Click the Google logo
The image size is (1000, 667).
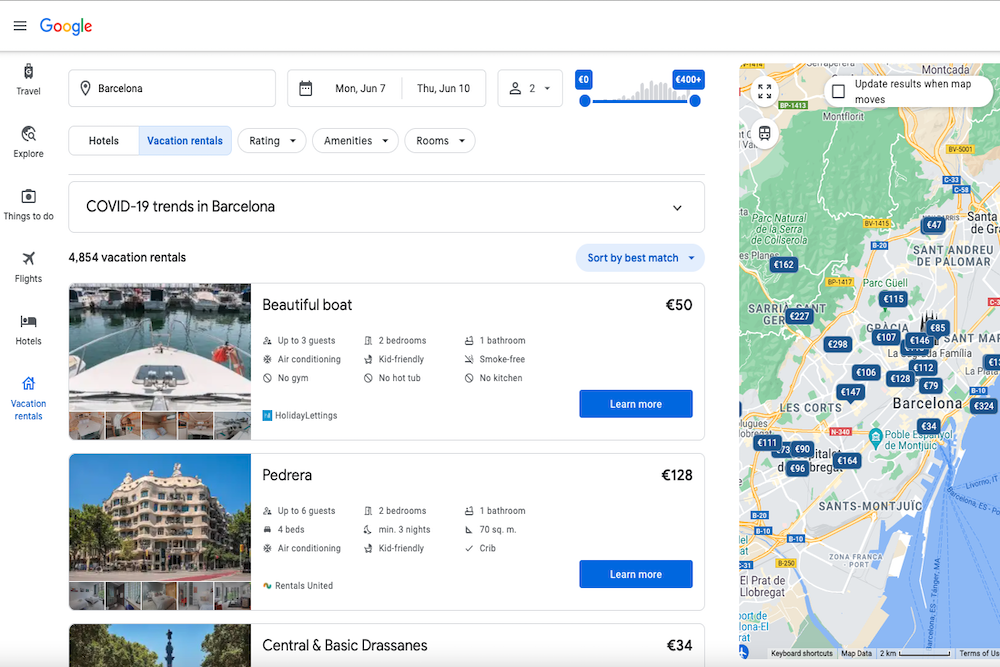point(66,26)
